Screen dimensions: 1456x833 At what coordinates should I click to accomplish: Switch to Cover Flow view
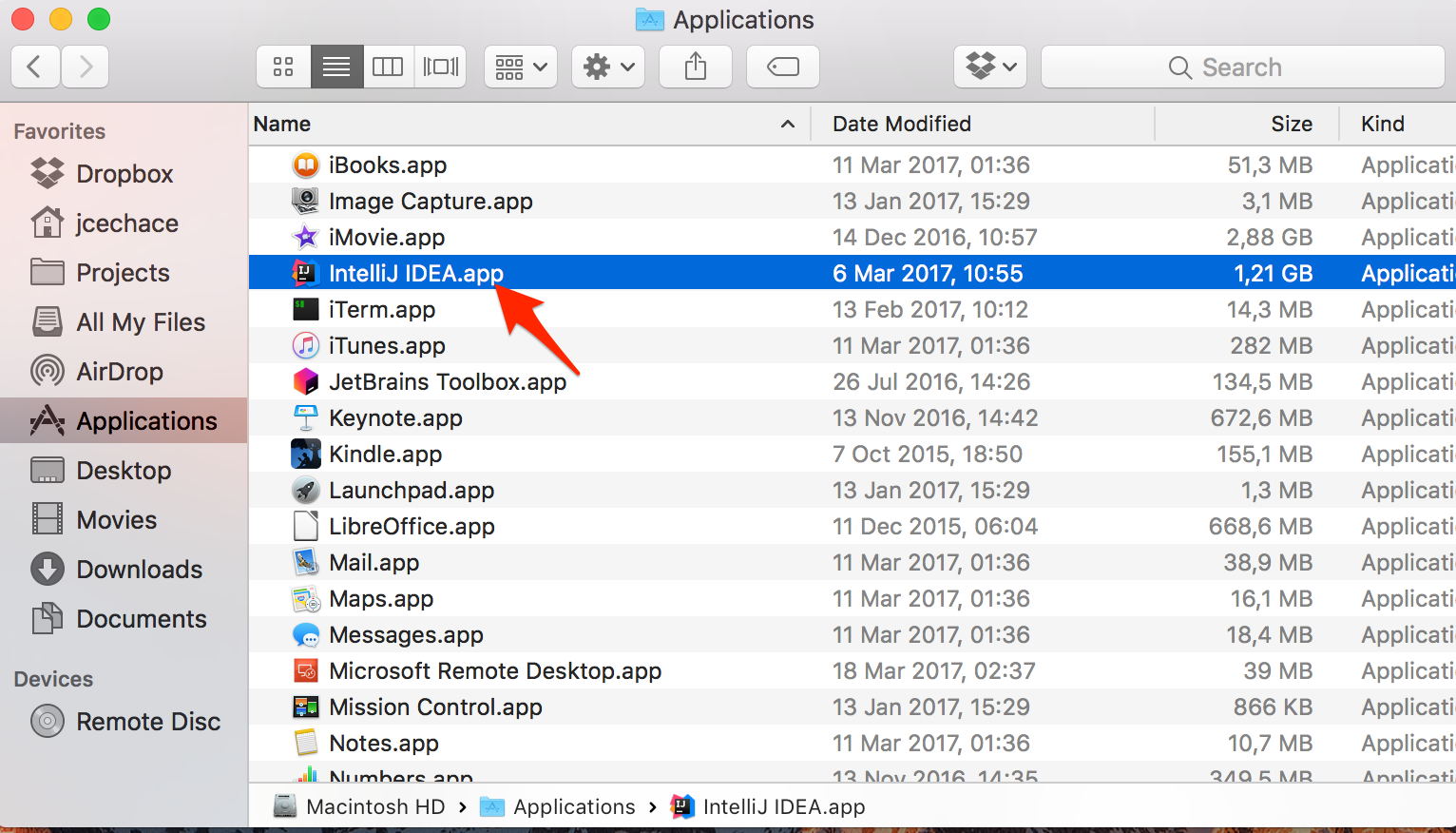440,67
